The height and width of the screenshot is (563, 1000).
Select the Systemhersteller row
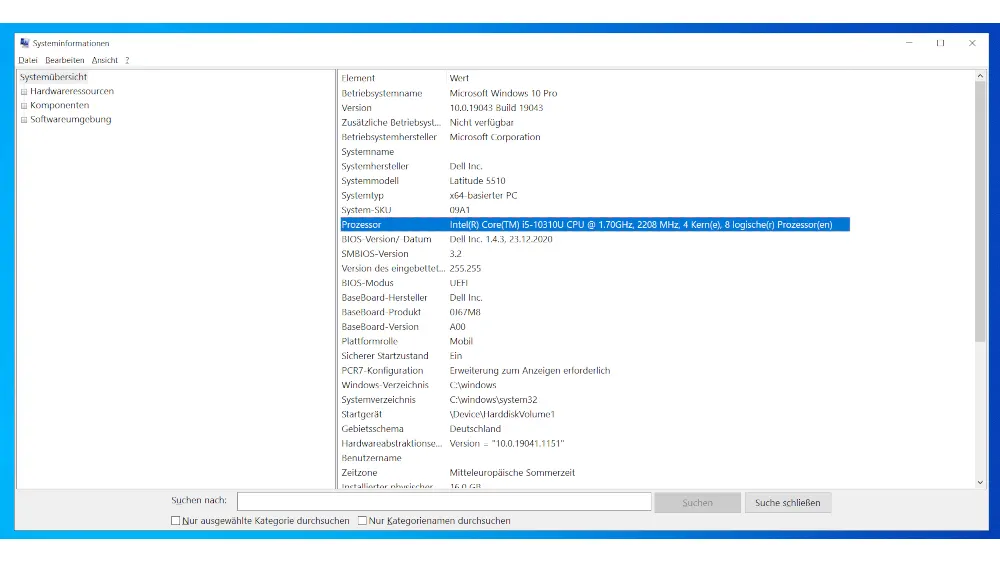point(595,166)
